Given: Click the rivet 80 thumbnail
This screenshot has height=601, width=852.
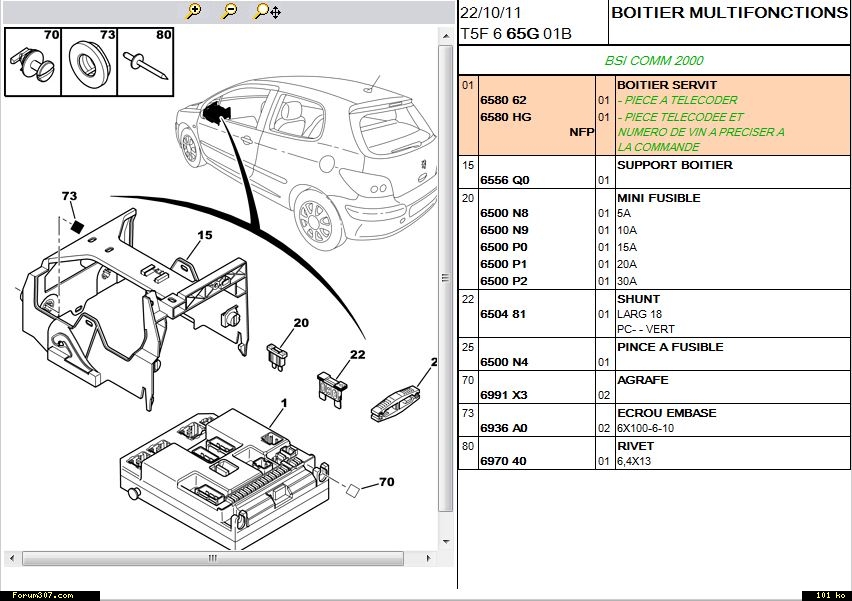Looking at the screenshot, I should pyautogui.click(x=146, y=61).
